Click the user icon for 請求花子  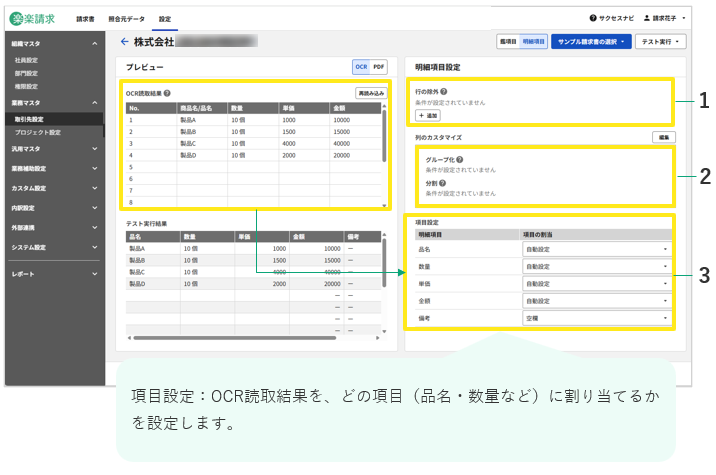(x=647, y=18)
